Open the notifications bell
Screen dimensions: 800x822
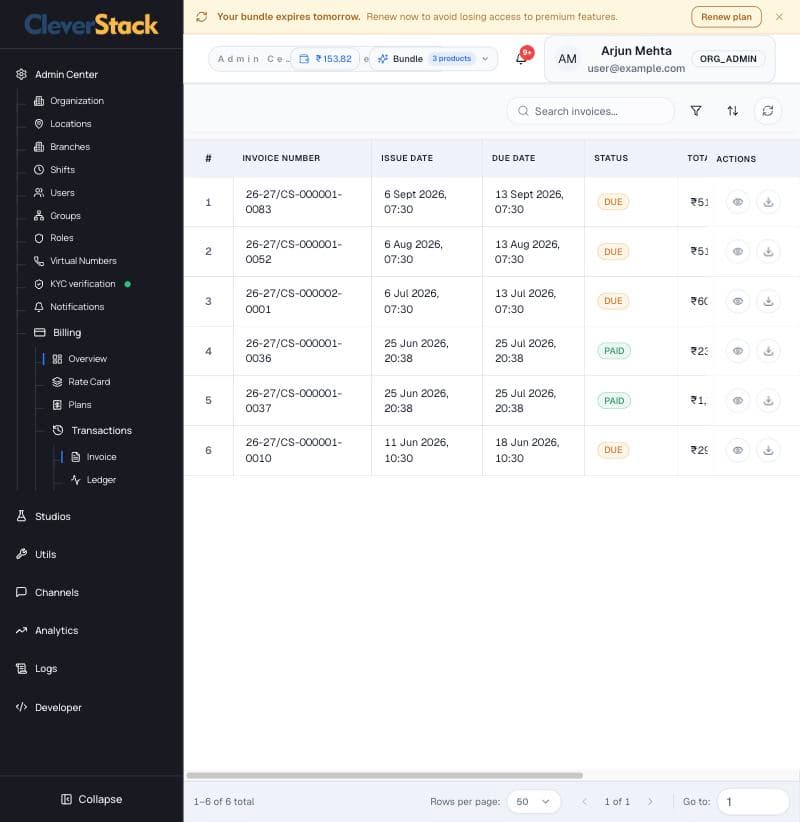(521, 58)
